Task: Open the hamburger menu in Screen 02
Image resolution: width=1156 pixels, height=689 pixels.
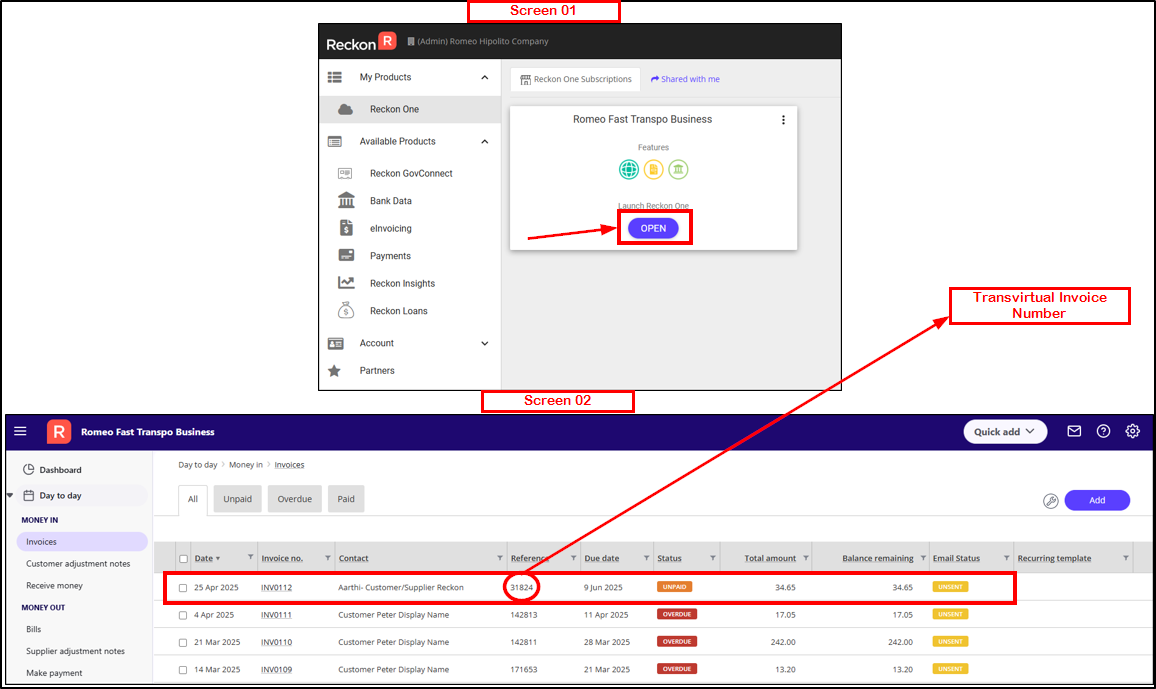Action: point(21,431)
